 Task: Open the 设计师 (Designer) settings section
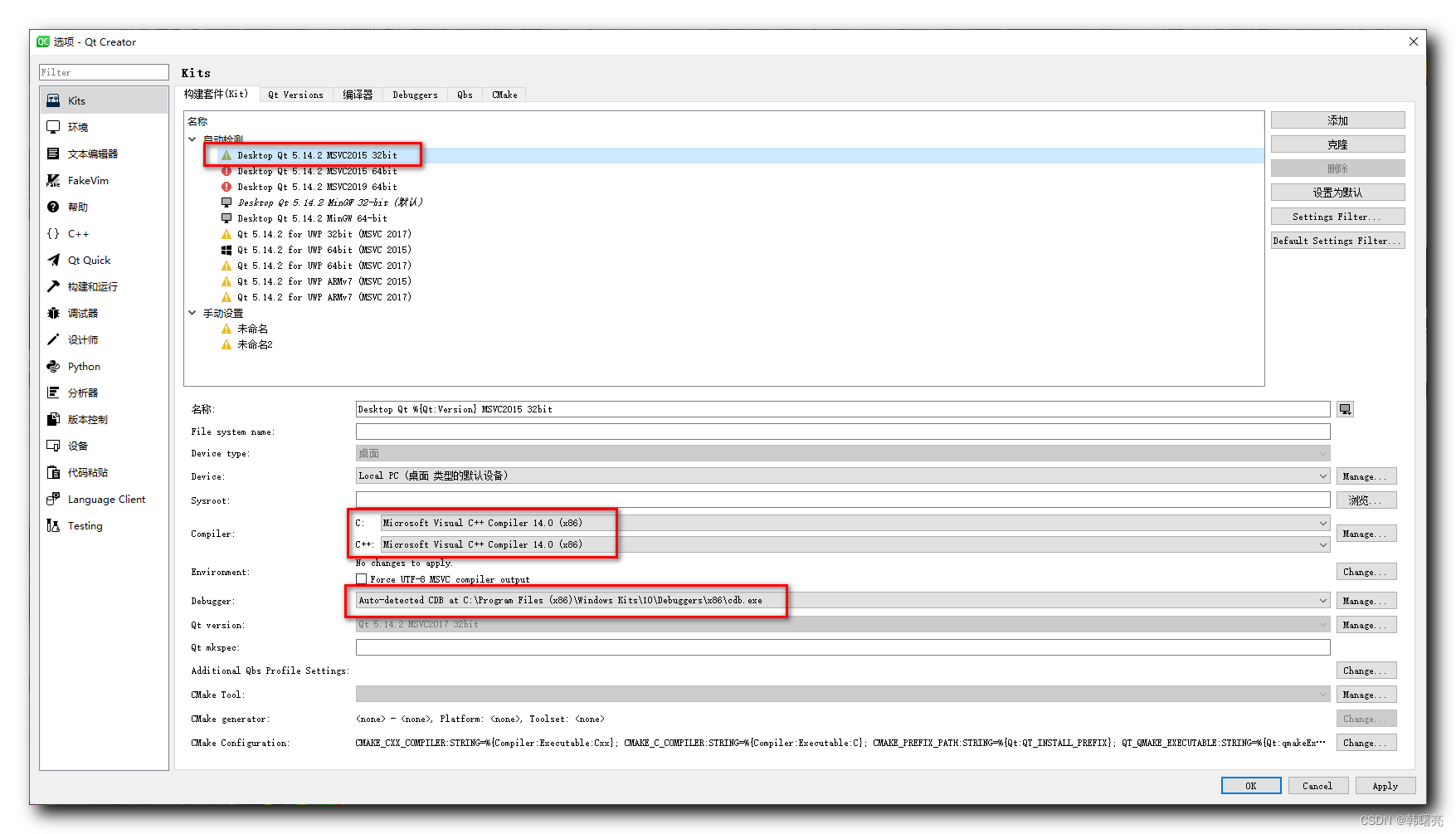pos(83,339)
